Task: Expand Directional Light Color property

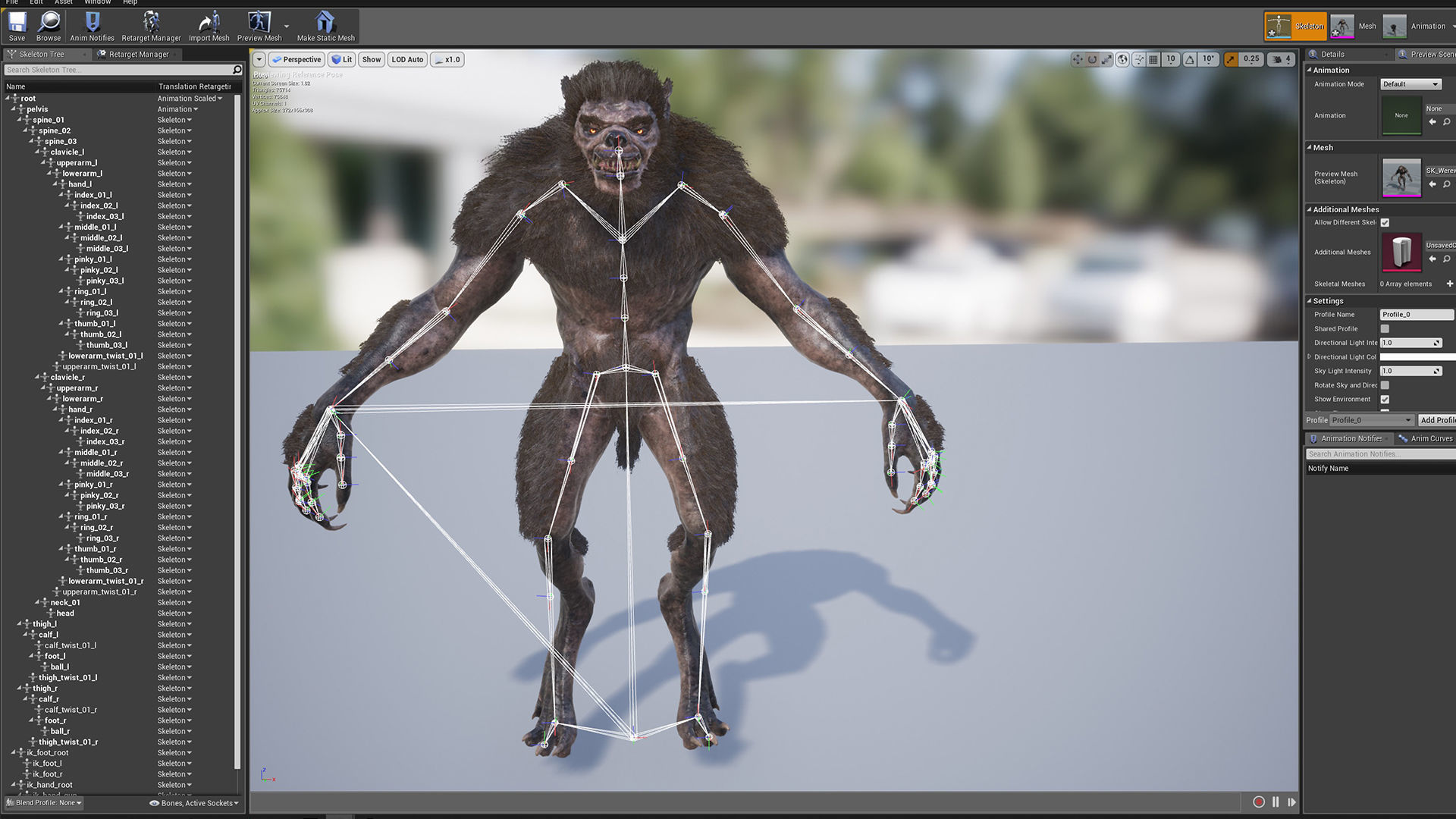Action: [1309, 356]
